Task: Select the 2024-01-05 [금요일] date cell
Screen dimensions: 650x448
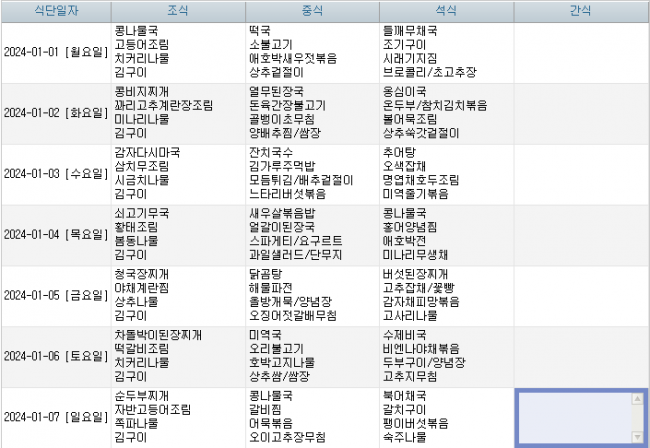Action: [55, 295]
